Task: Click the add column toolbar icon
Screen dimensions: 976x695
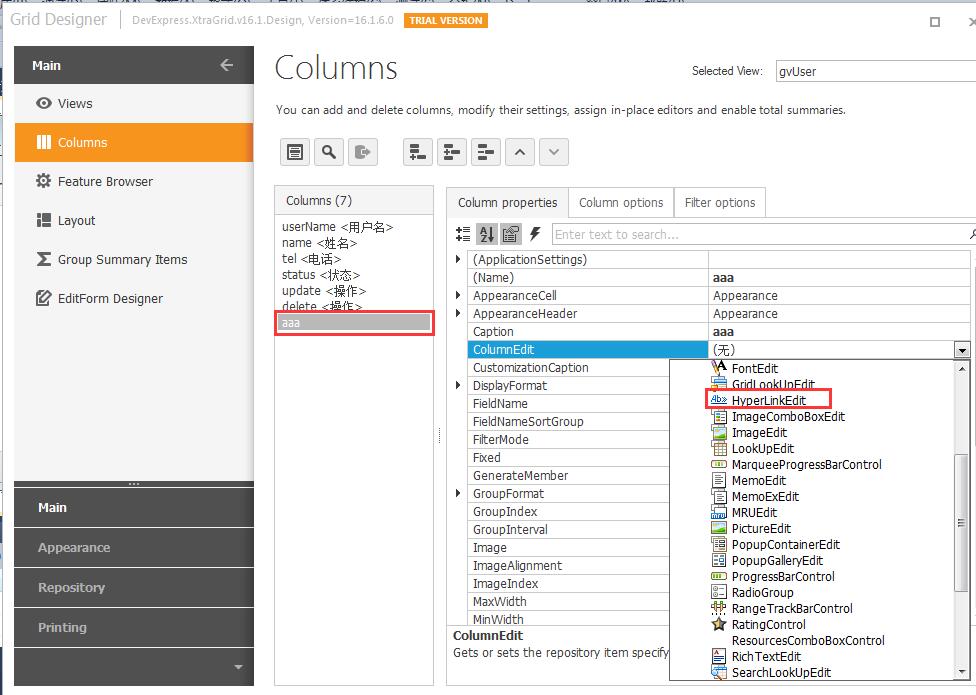Action: (418, 152)
